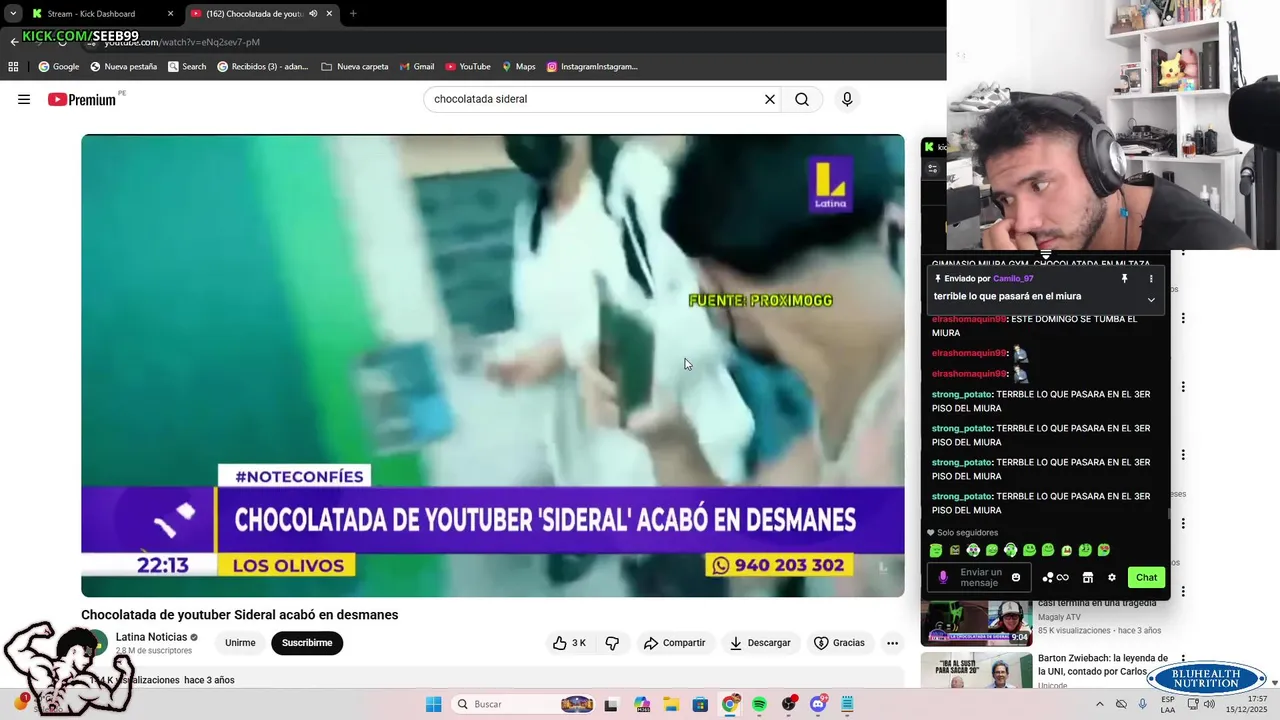Open the Recibidos (3) bookmark

pyautogui.click(x=263, y=67)
